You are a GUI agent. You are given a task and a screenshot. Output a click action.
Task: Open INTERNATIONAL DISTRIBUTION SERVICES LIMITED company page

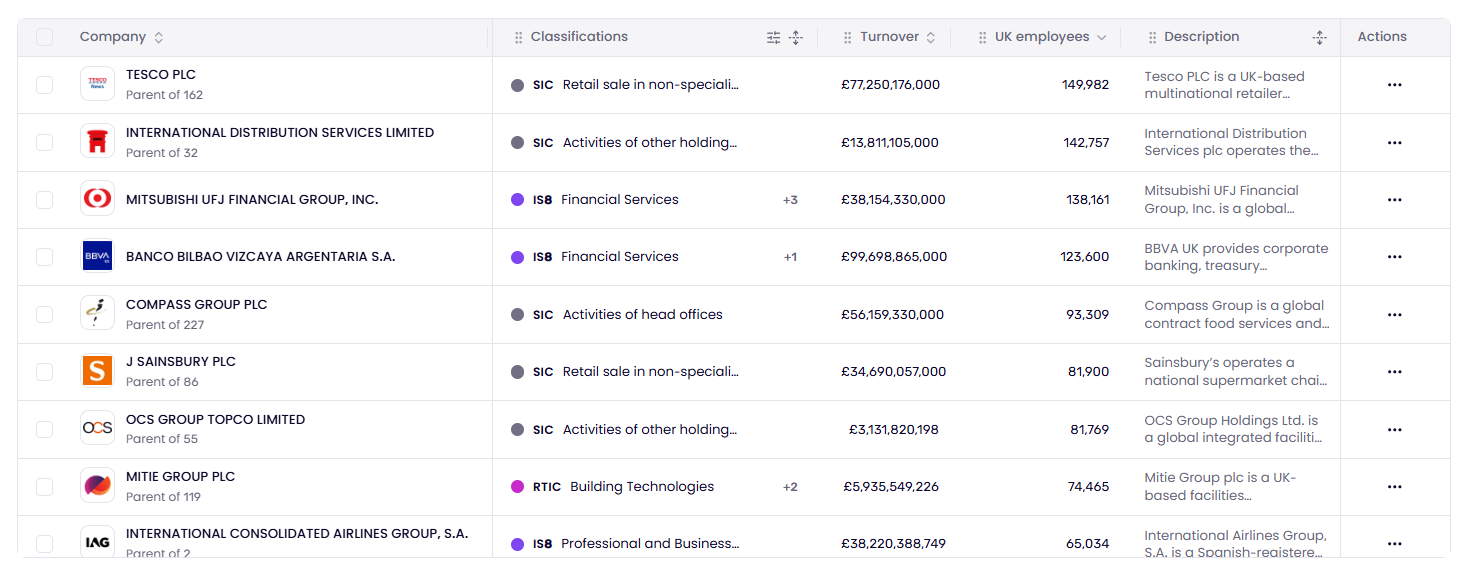click(280, 133)
